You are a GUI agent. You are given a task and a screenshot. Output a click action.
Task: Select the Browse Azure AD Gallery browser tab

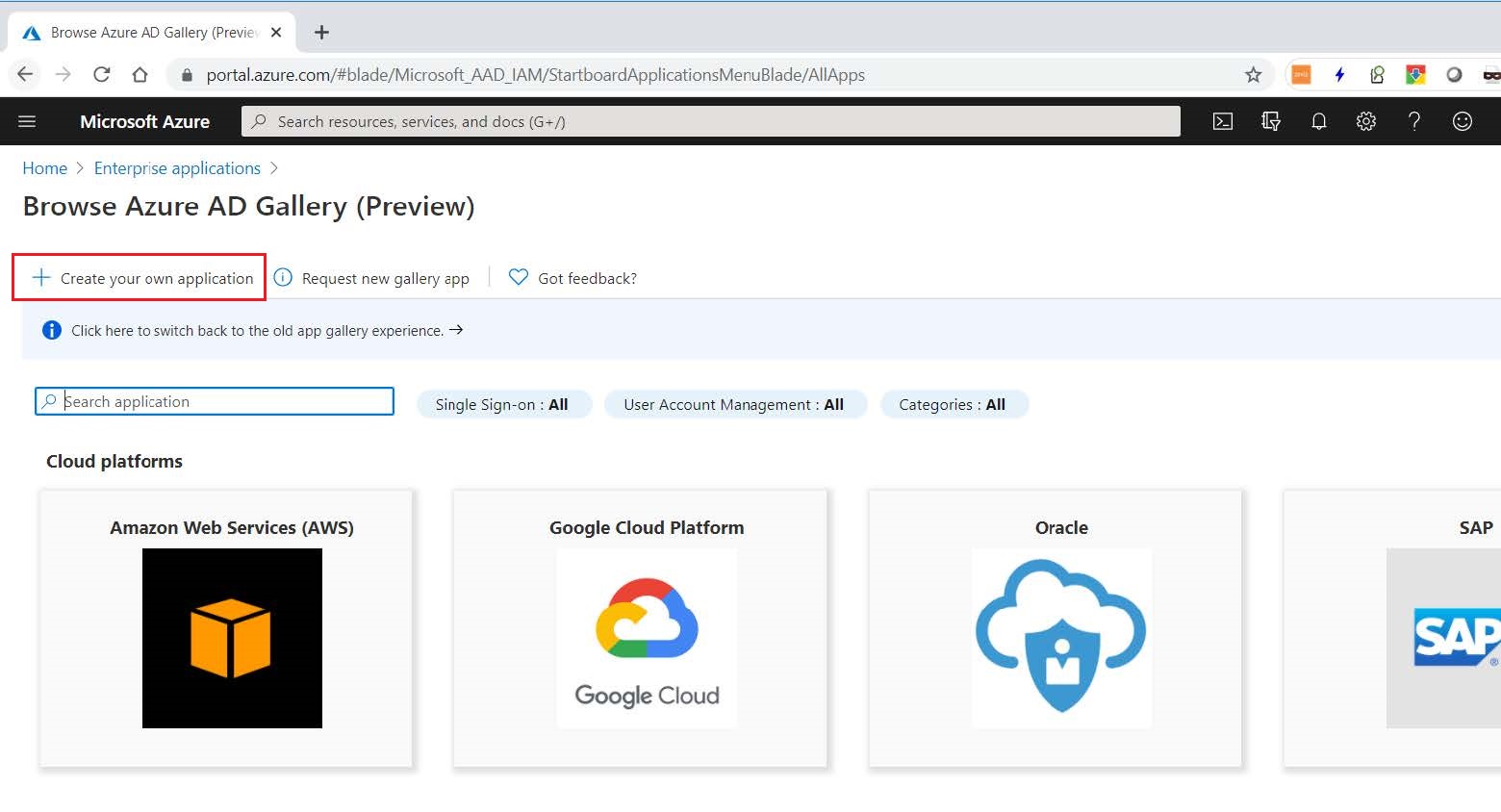coord(154,33)
